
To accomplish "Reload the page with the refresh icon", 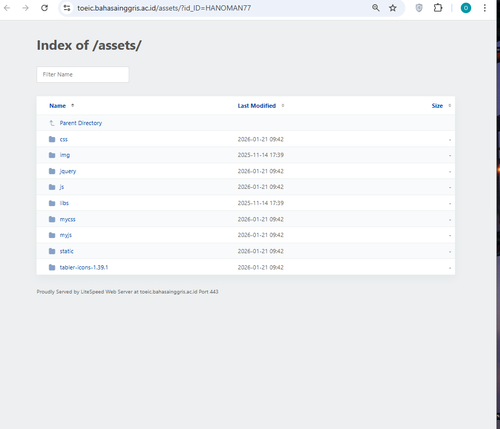I will (x=44, y=8).
